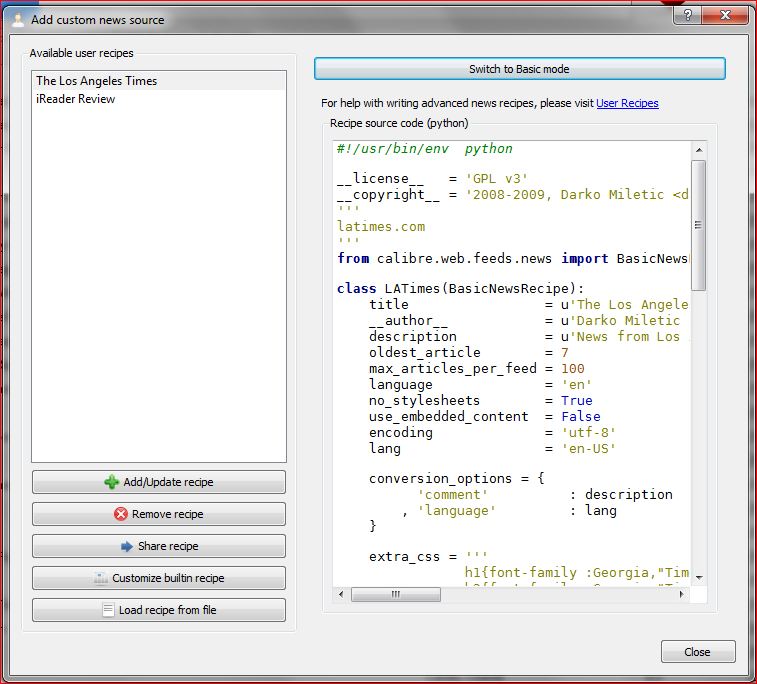Screen dimensions: 757x684
Task: Click the horizontal scroll left arrow
Action: [x=341, y=594]
